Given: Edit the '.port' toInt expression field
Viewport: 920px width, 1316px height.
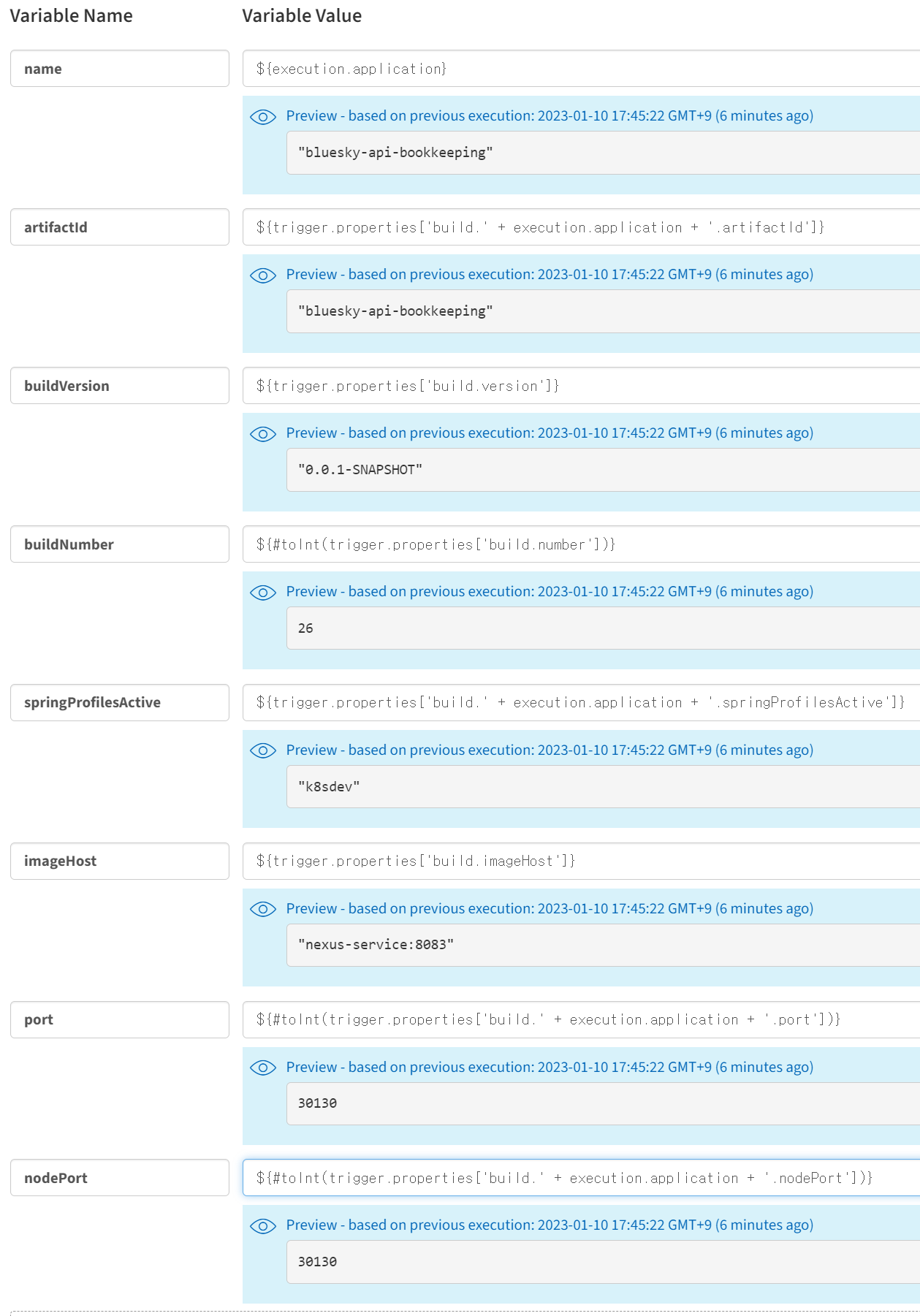Looking at the screenshot, I should 581,1019.
